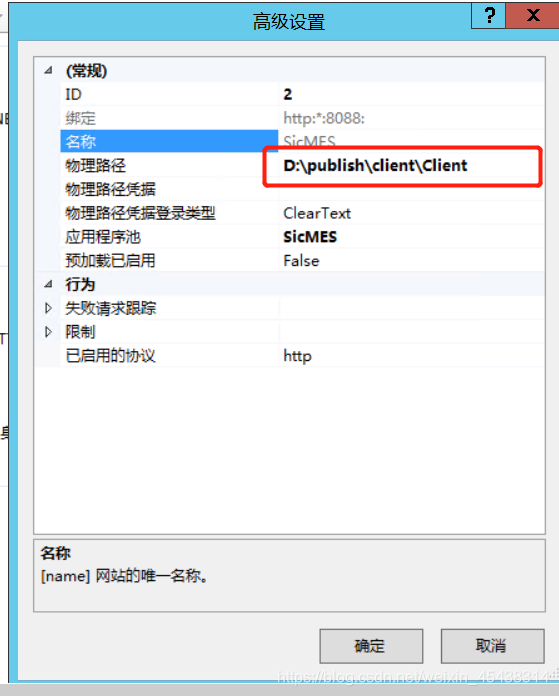Select the 已启用的协议 row
The height and width of the screenshot is (696, 559).
(302, 356)
